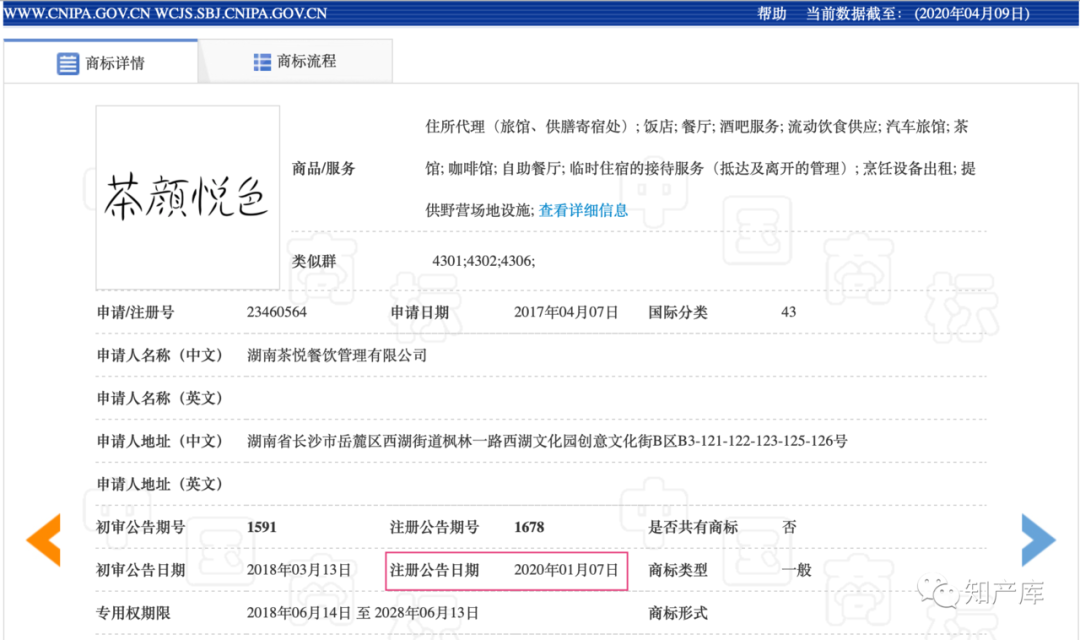Select application date 2017年04月07日
Screen dimensions: 1080x640
coord(565,312)
